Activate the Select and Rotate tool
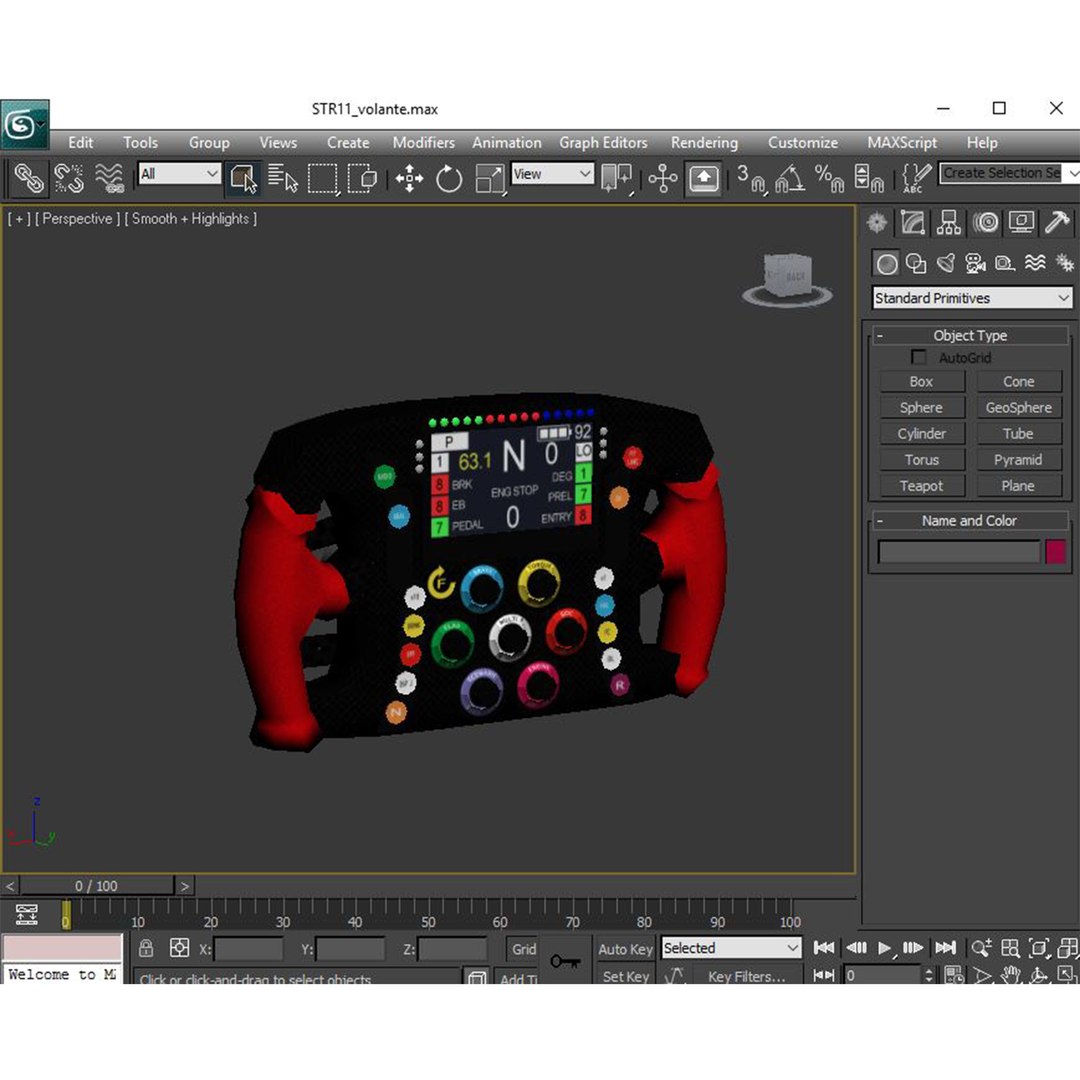 pos(448,178)
